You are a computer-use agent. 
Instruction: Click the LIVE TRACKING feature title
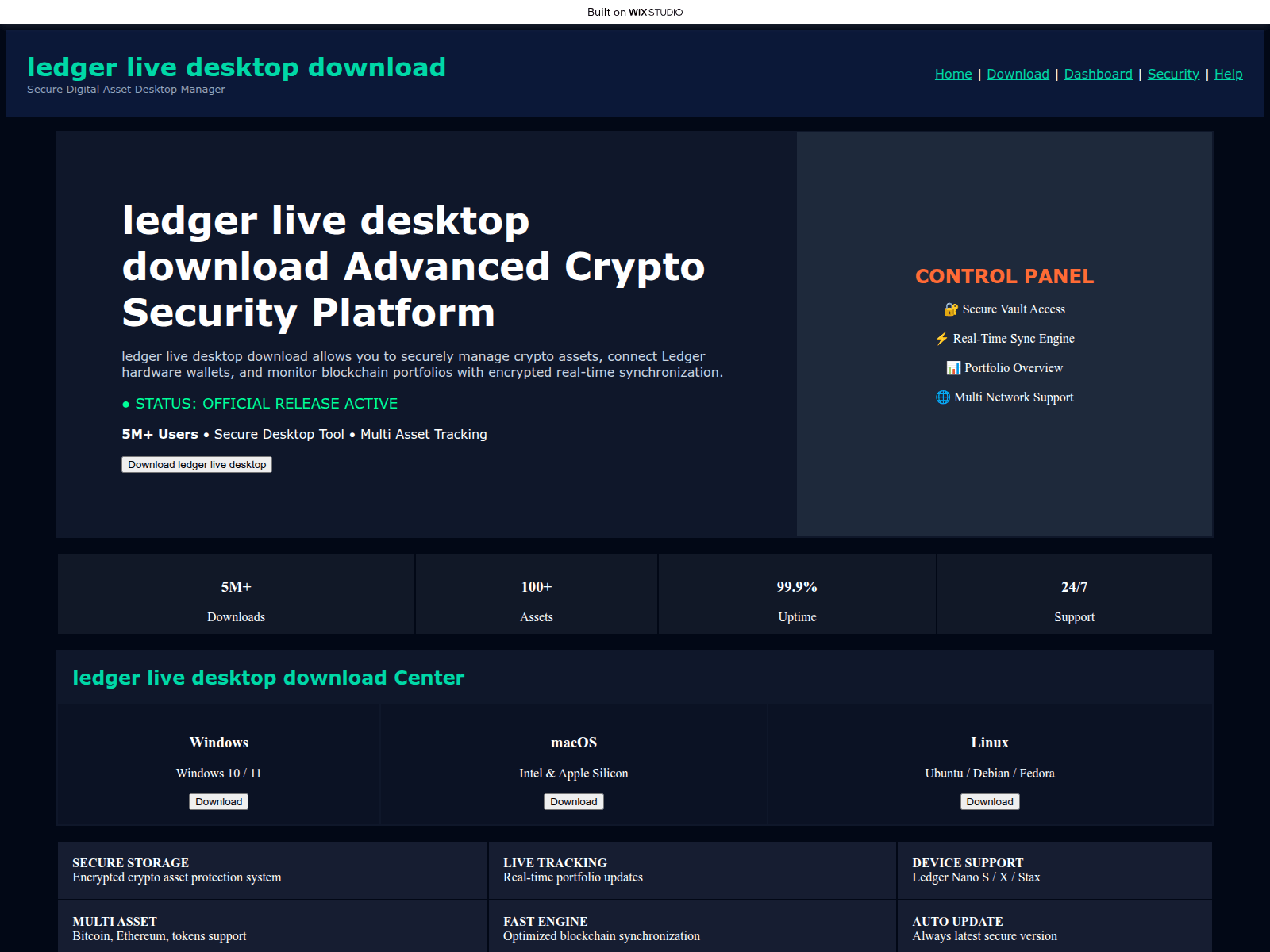coord(556,863)
